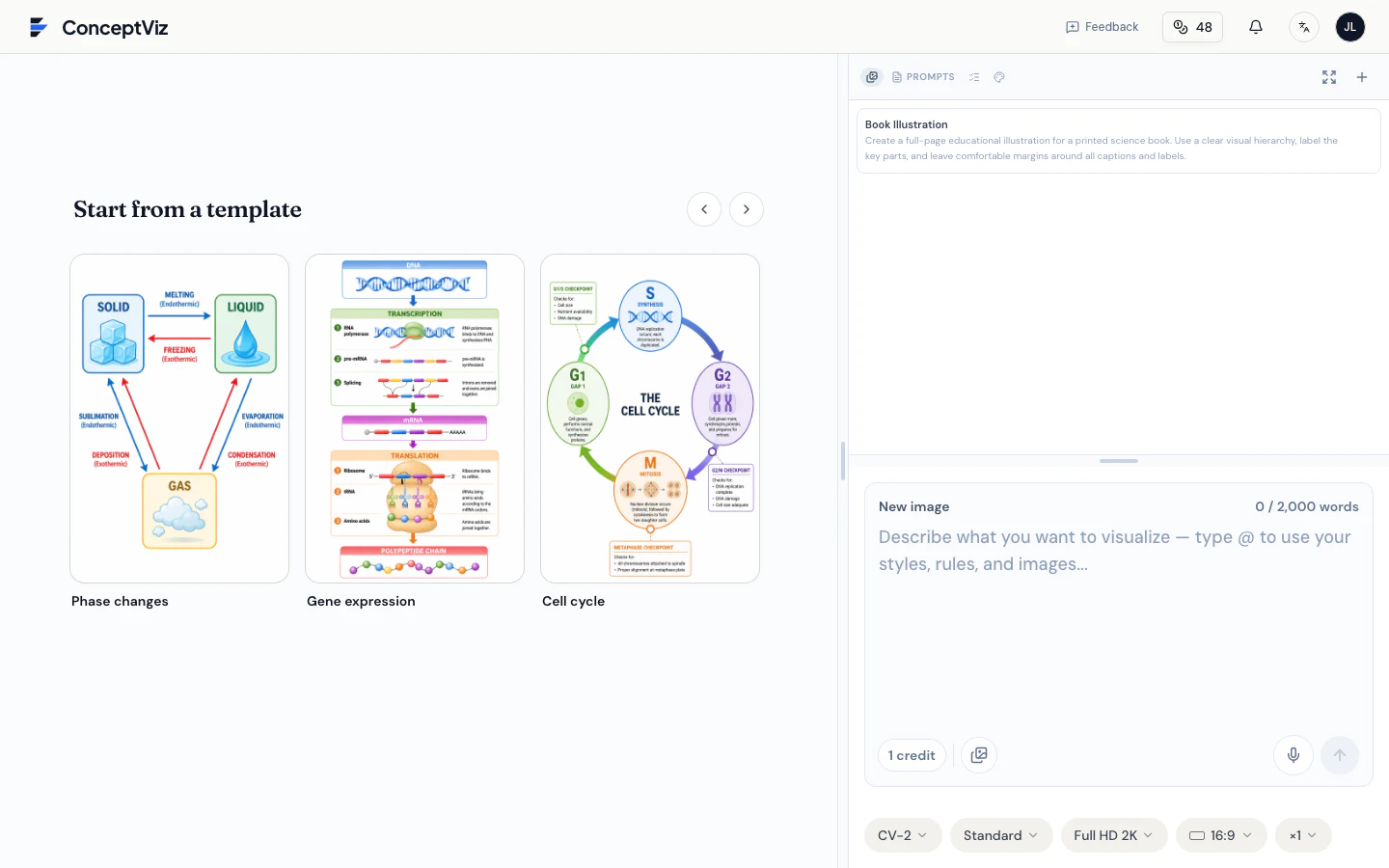Image resolution: width=1389 pixels, height=868 pixels.
Task: Show next templates with right arrow
Action: (x=747, y=209)
